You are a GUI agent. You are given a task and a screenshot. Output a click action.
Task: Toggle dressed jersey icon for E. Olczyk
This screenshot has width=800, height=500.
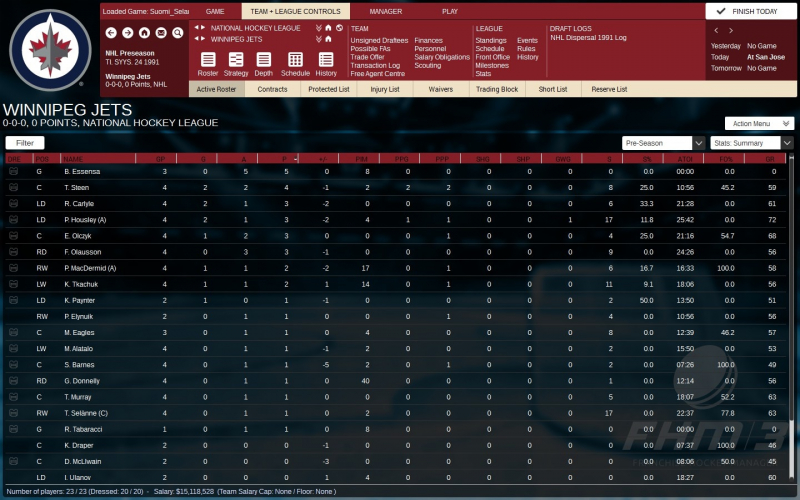(14, 236)
